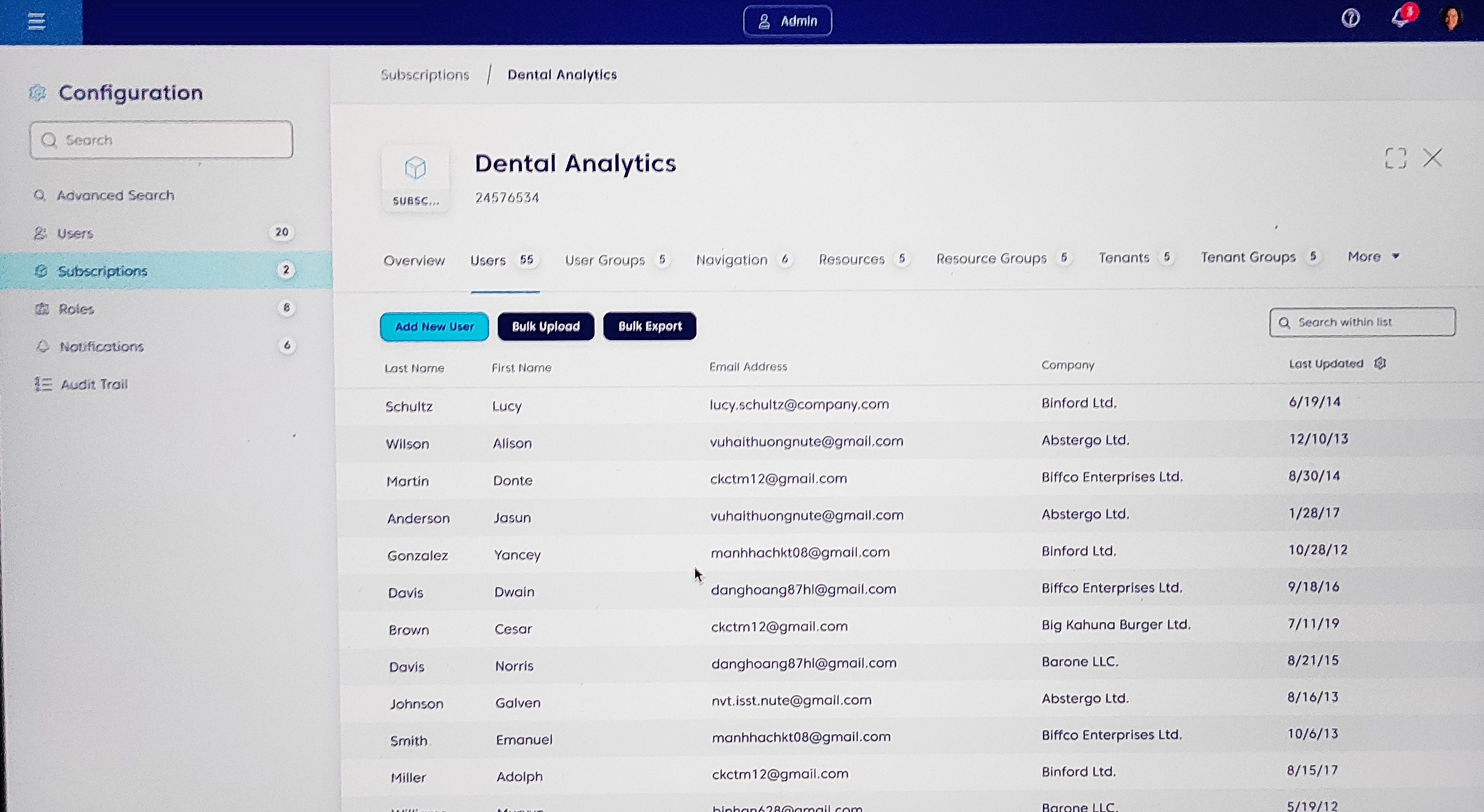Screen dimensions: 1484x812
Task: Switch to the User Groups tab
Action: point(605,260)
